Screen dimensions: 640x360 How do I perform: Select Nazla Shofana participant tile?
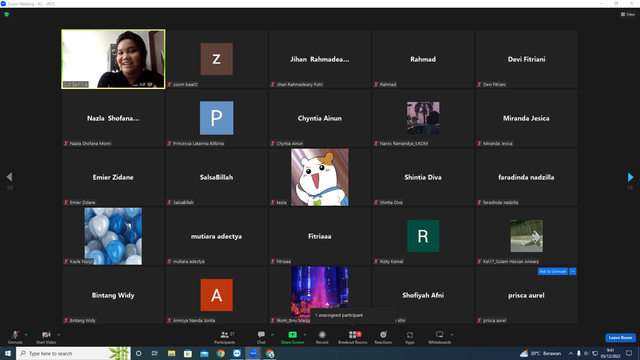pos(113,118)
